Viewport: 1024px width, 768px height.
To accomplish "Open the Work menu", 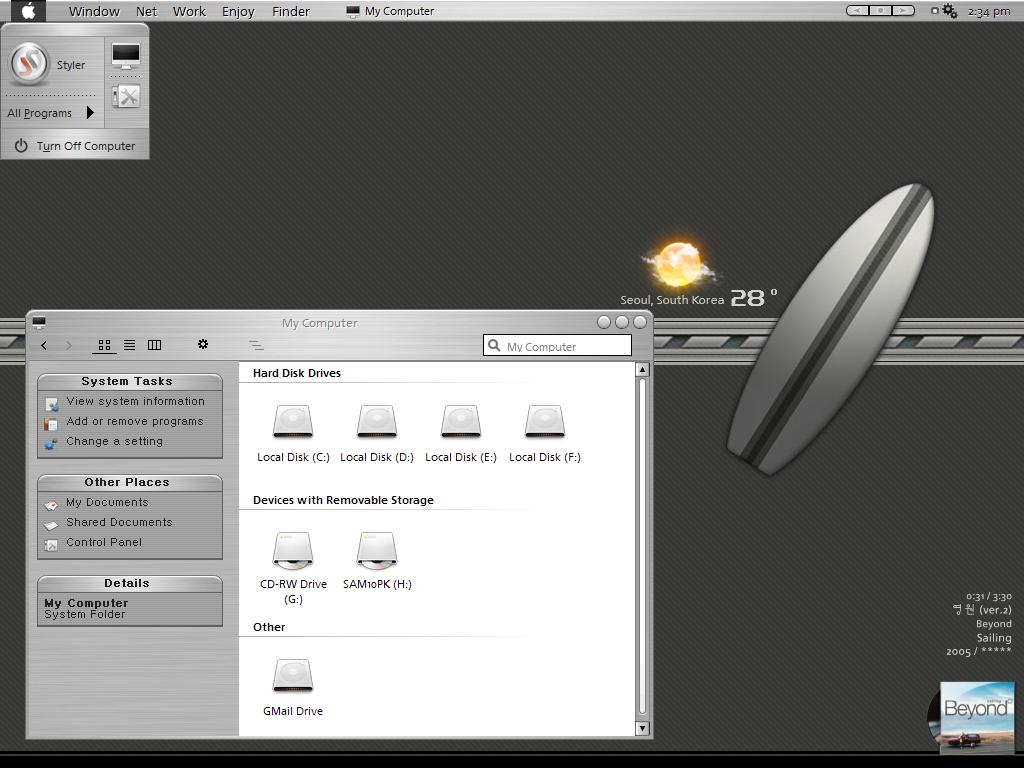I will (x=189, y=11).
